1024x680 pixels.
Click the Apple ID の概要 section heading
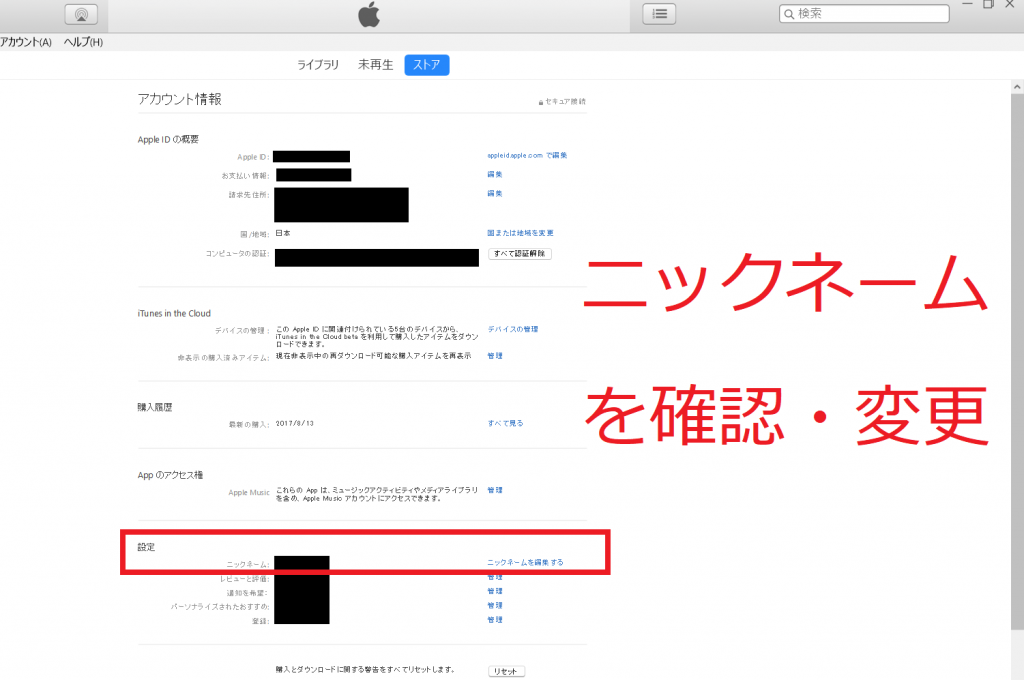pos(168,140)
